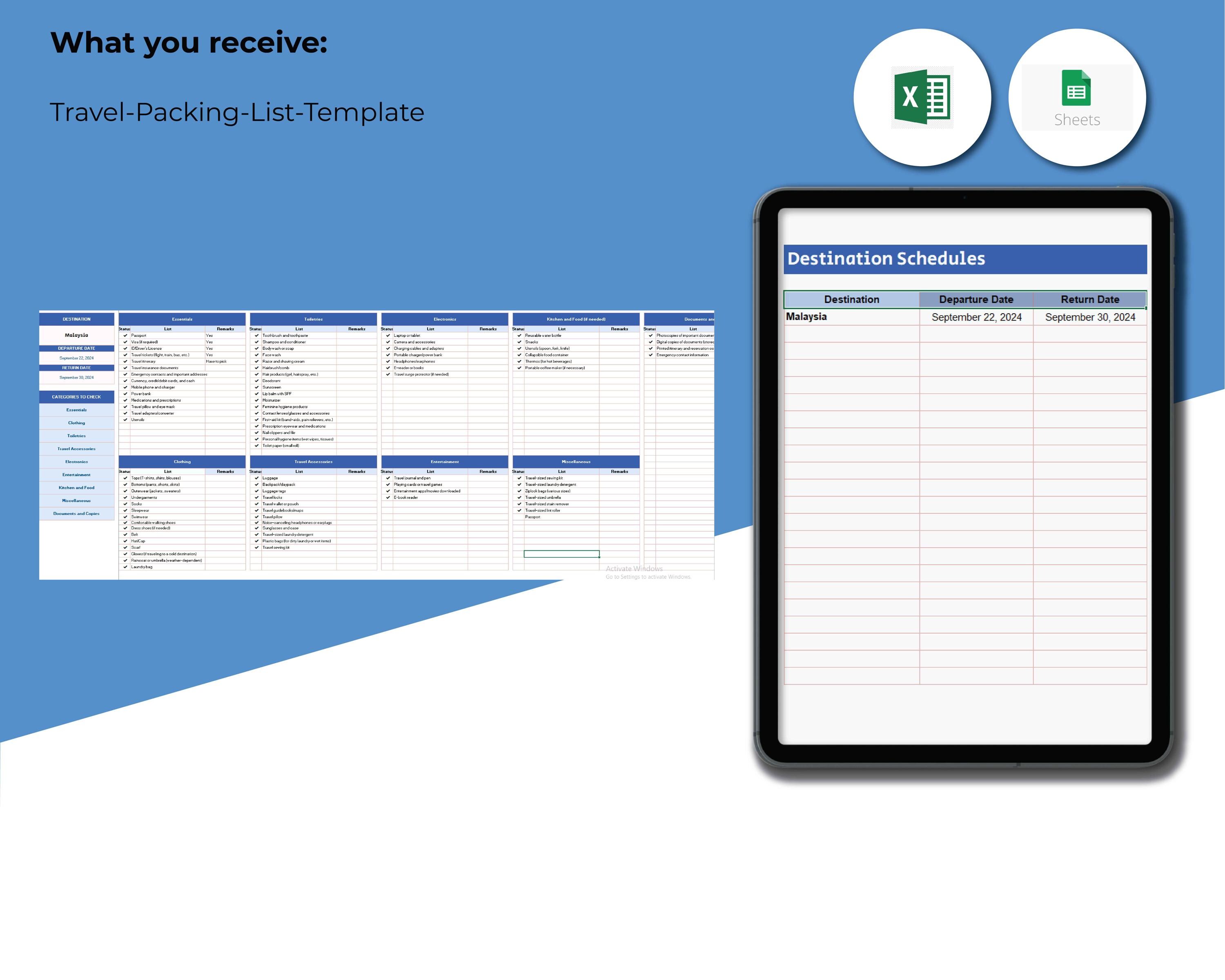
Task: Select the Departure Date column header
Action: pos(977,299)
